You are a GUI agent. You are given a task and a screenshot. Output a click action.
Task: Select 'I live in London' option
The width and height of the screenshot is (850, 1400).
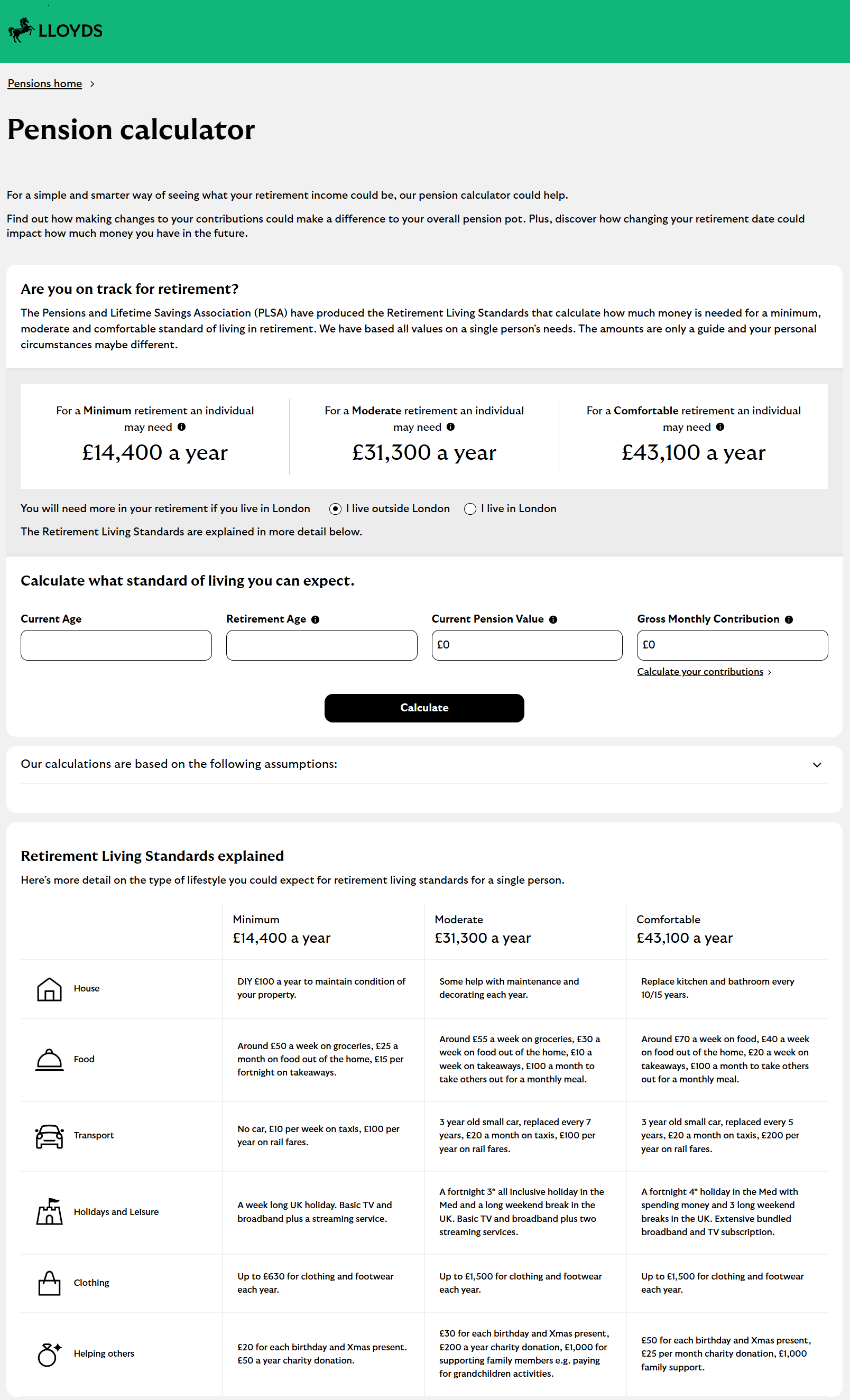coord(470,509)
